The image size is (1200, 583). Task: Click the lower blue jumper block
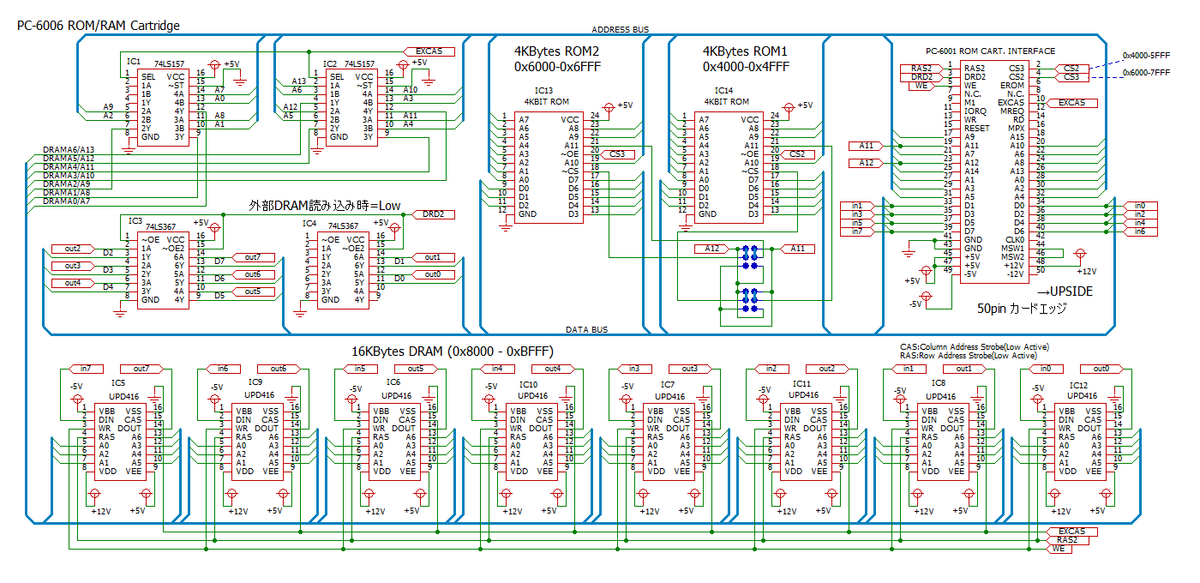point(747,300)
